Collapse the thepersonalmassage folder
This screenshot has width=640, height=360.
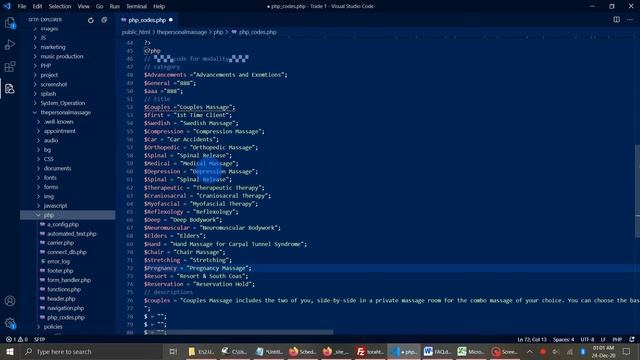(x=65, y=112)
